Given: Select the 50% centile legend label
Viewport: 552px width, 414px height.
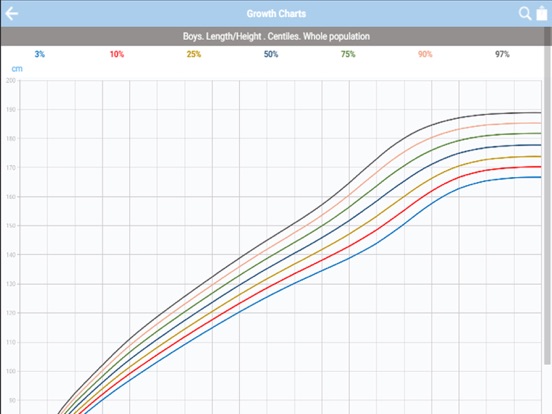Looking at the screenshot, I should point(271,54).
